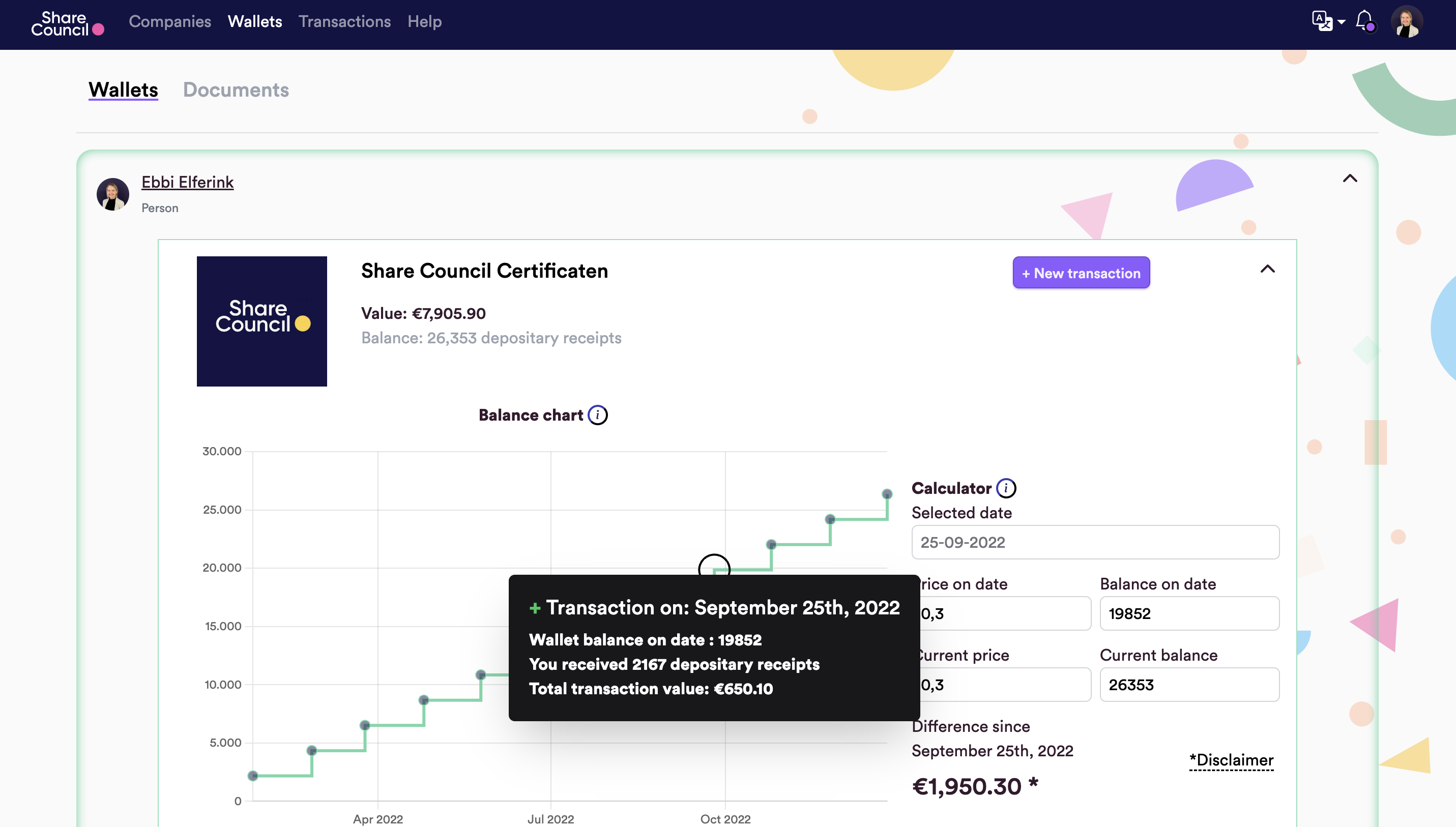Select the chart point near 11.000

pyautogui.click(x=481, y=675)
